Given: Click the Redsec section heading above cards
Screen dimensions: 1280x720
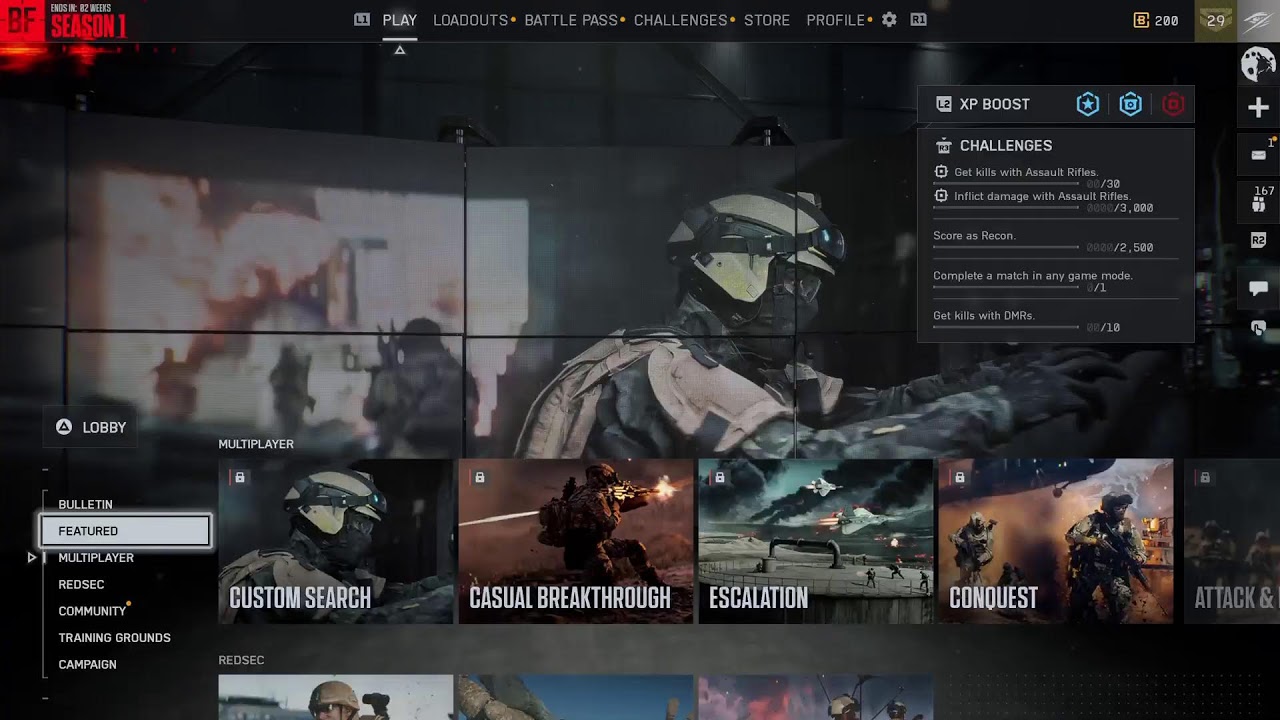Looking at the screenshot, I should (x=241, y=660).
